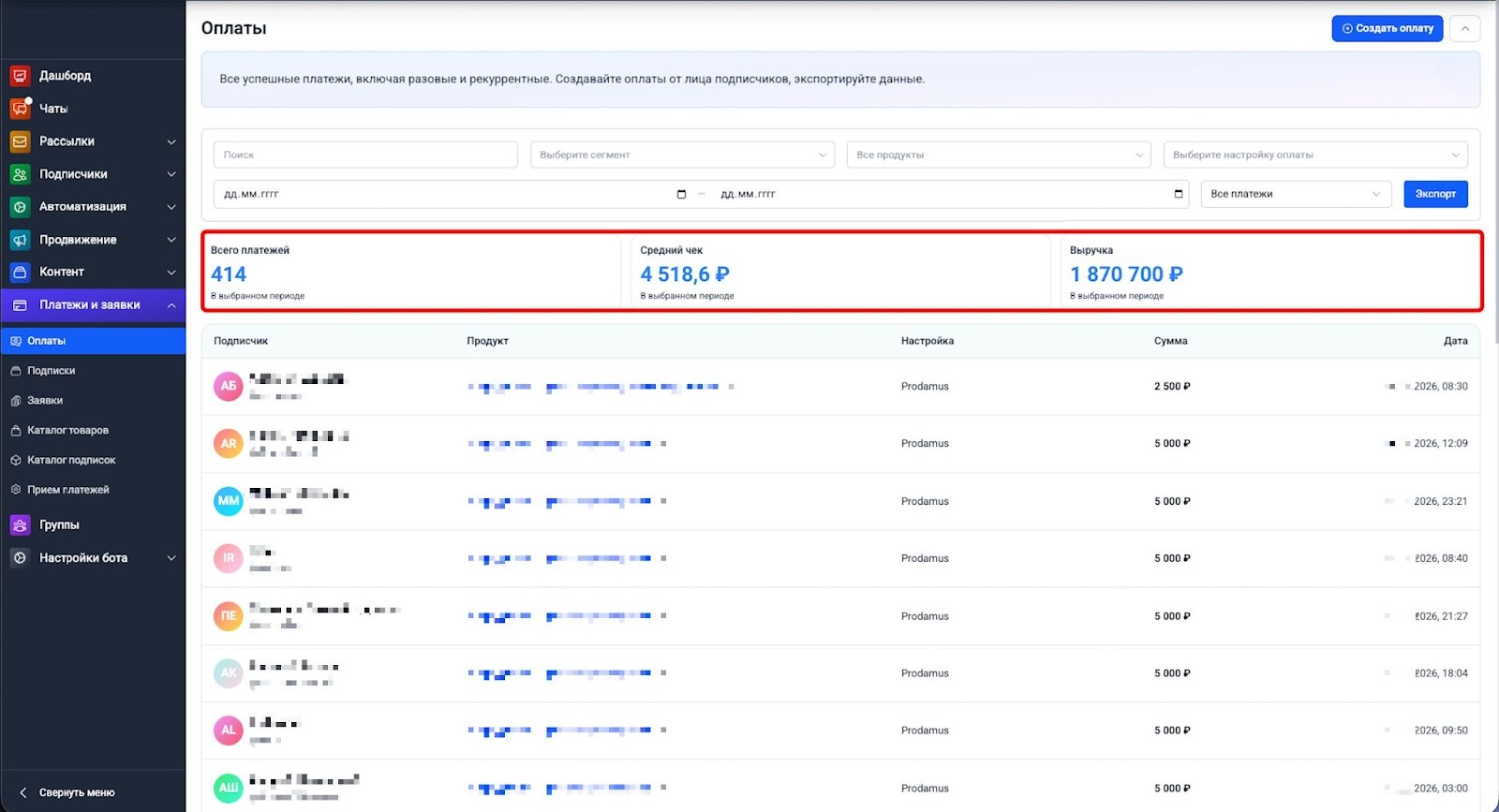Image resolution: width=1499 pixels, height=812 pixels.
Task: Click the Настройки бота gear icon
Action: click(x=20, y=558)
